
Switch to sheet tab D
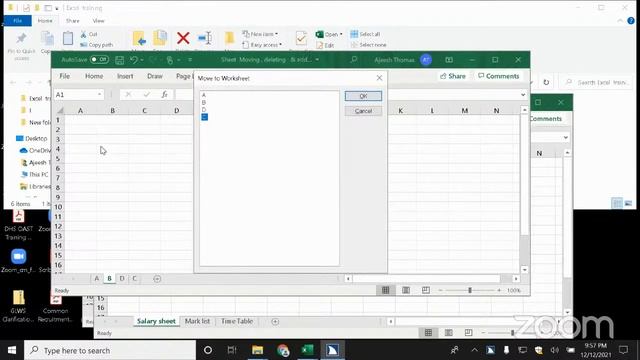point(122,279)
